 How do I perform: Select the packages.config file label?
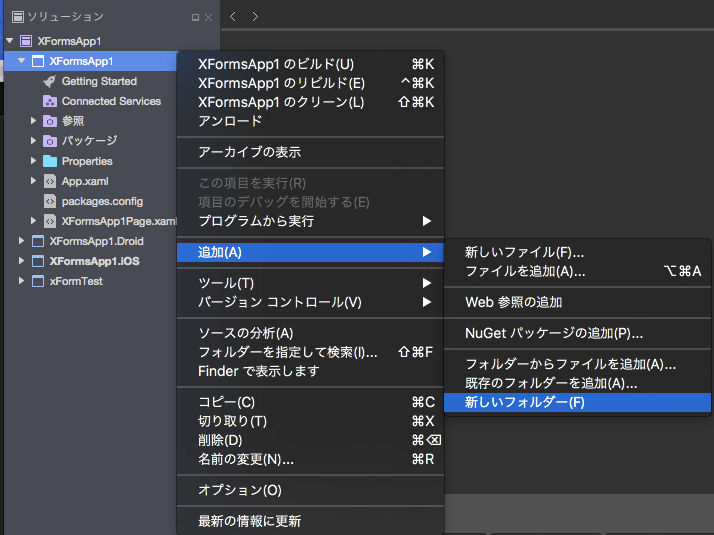tap(102, 202)
